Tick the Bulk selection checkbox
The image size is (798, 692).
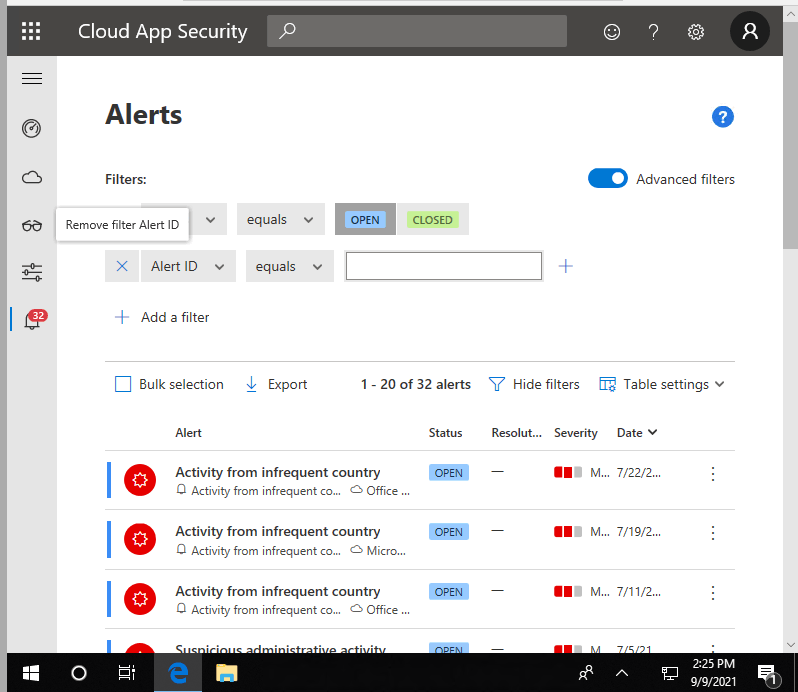coord(123,384)
